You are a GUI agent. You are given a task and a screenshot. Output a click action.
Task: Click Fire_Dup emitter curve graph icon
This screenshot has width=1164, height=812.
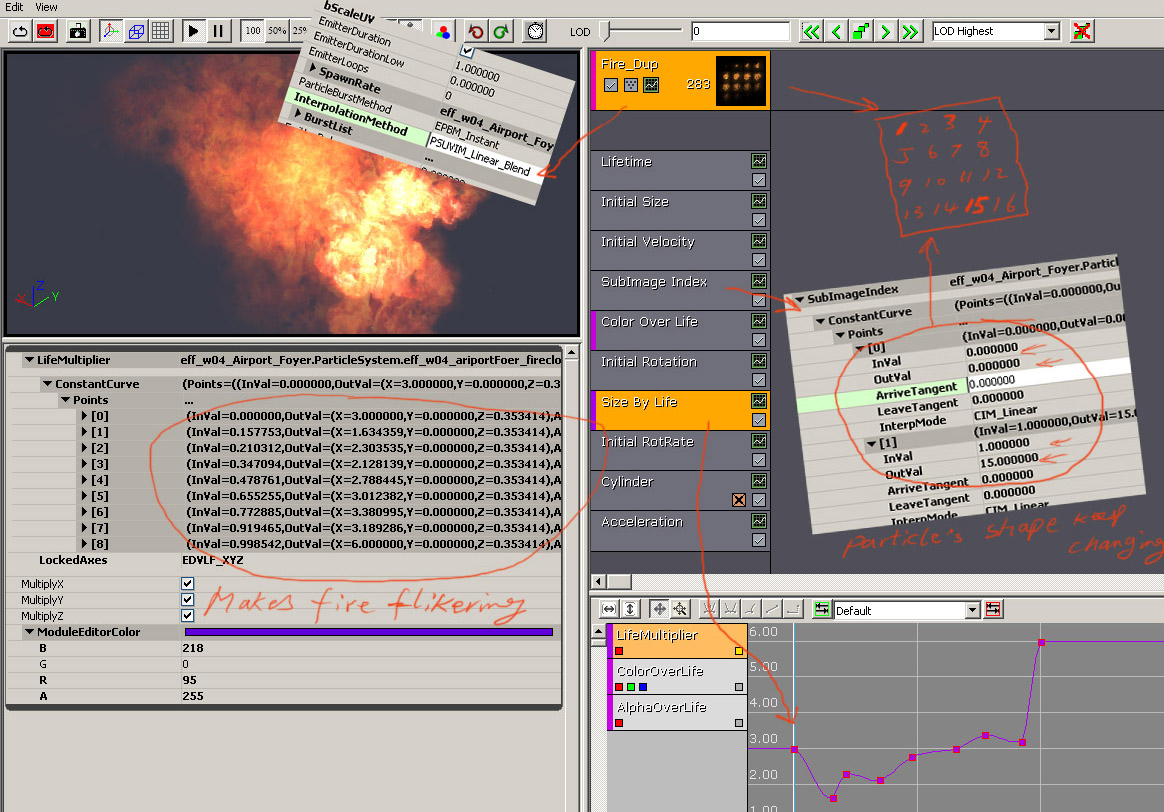pos(651,85)
